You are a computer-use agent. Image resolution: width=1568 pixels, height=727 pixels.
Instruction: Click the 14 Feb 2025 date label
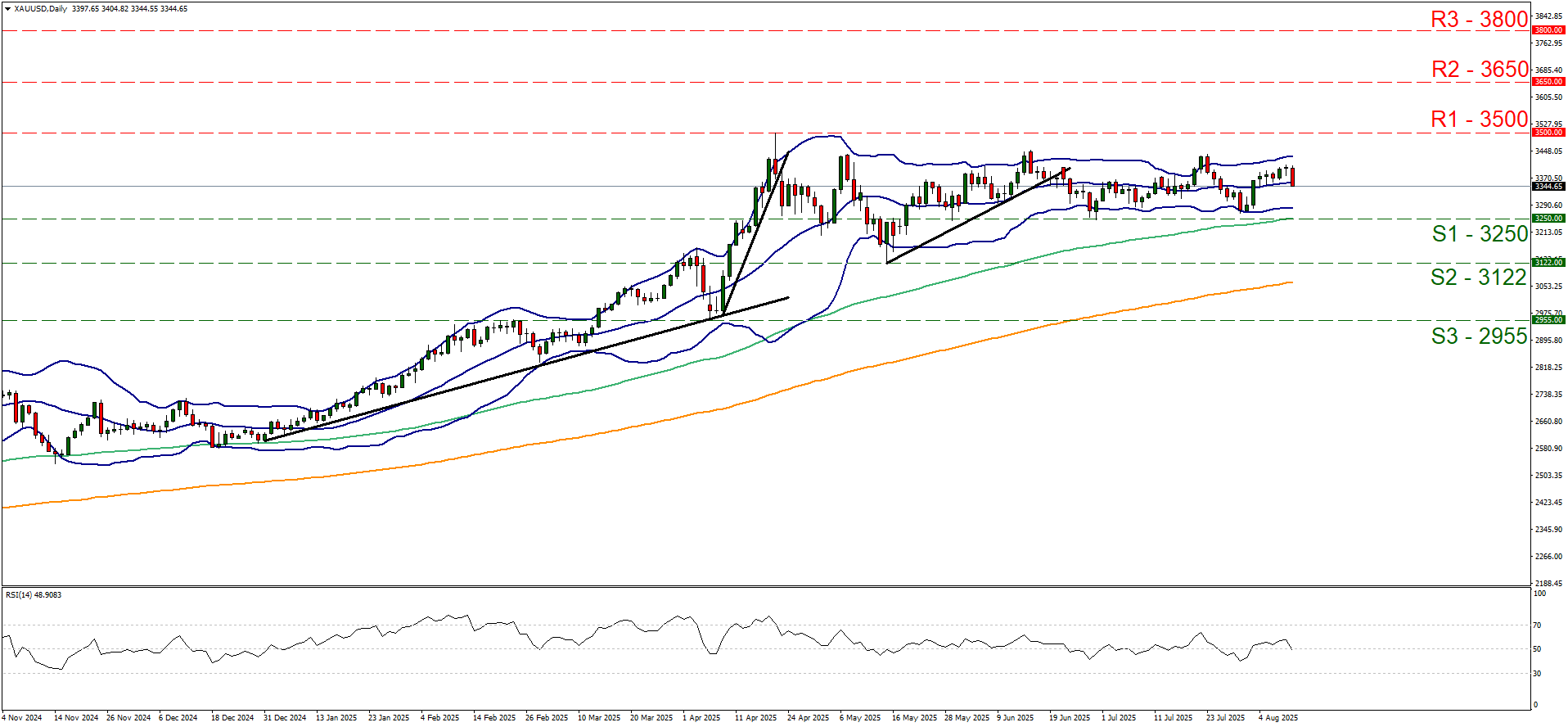coord(494,718)
